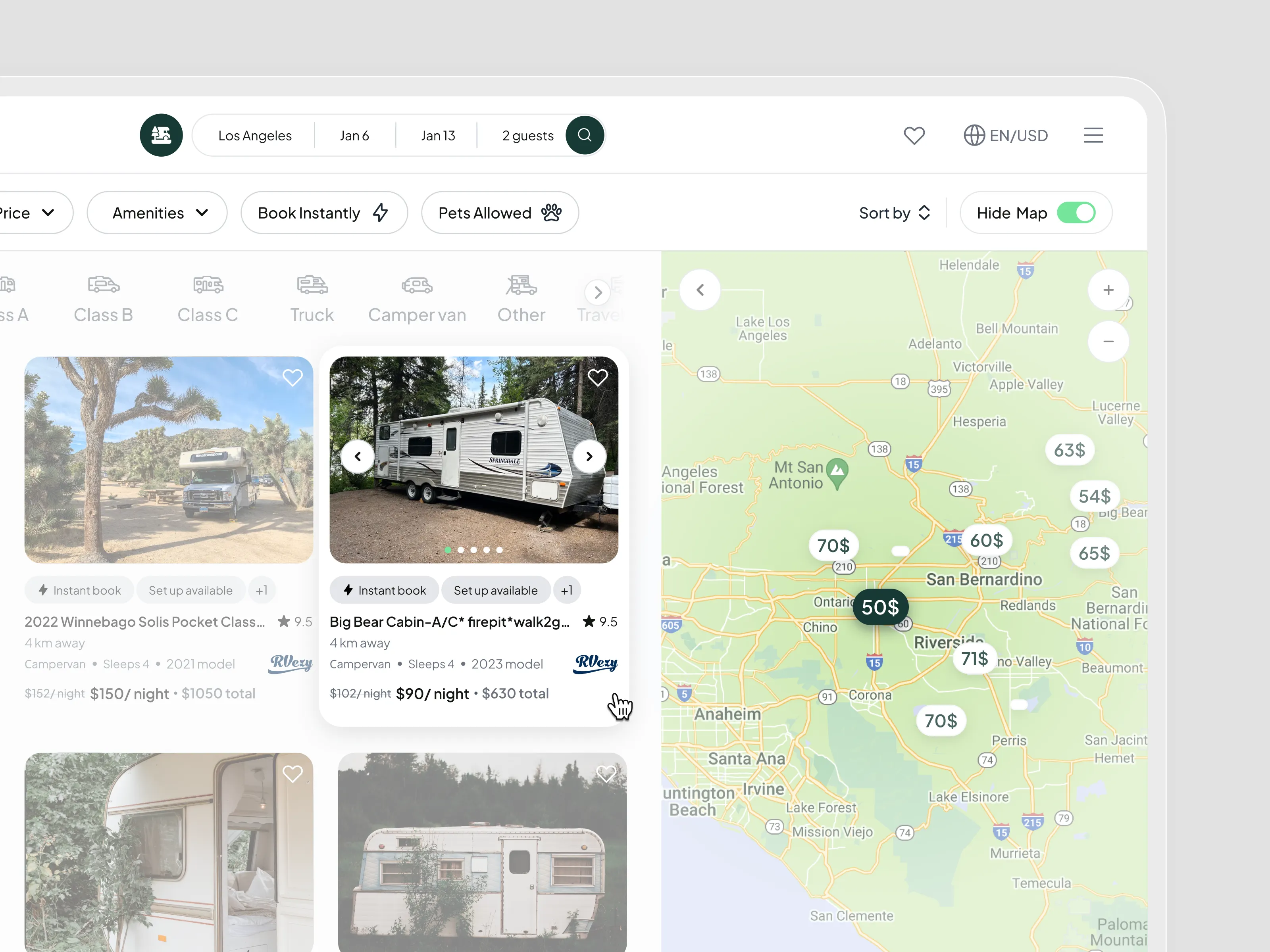Screen dimensions: 1270x952
Task: Select the Class B category
Action: click(x=103, y=299)
